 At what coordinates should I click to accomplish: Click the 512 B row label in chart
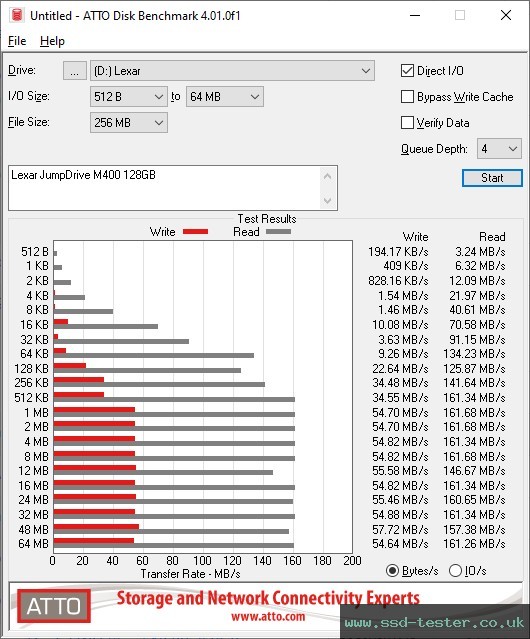(x=35, y=252)
